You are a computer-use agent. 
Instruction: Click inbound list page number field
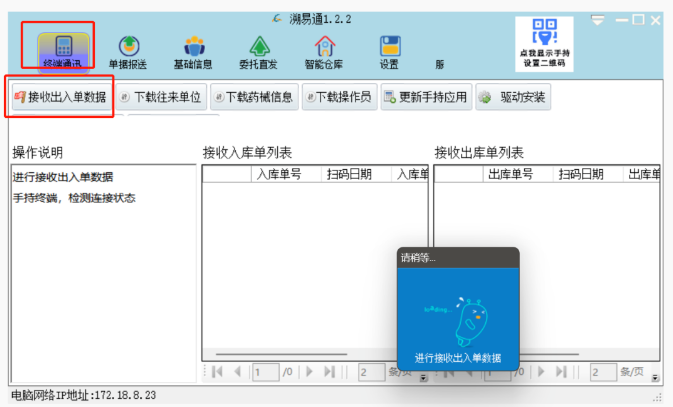click(x=265, y=372)
